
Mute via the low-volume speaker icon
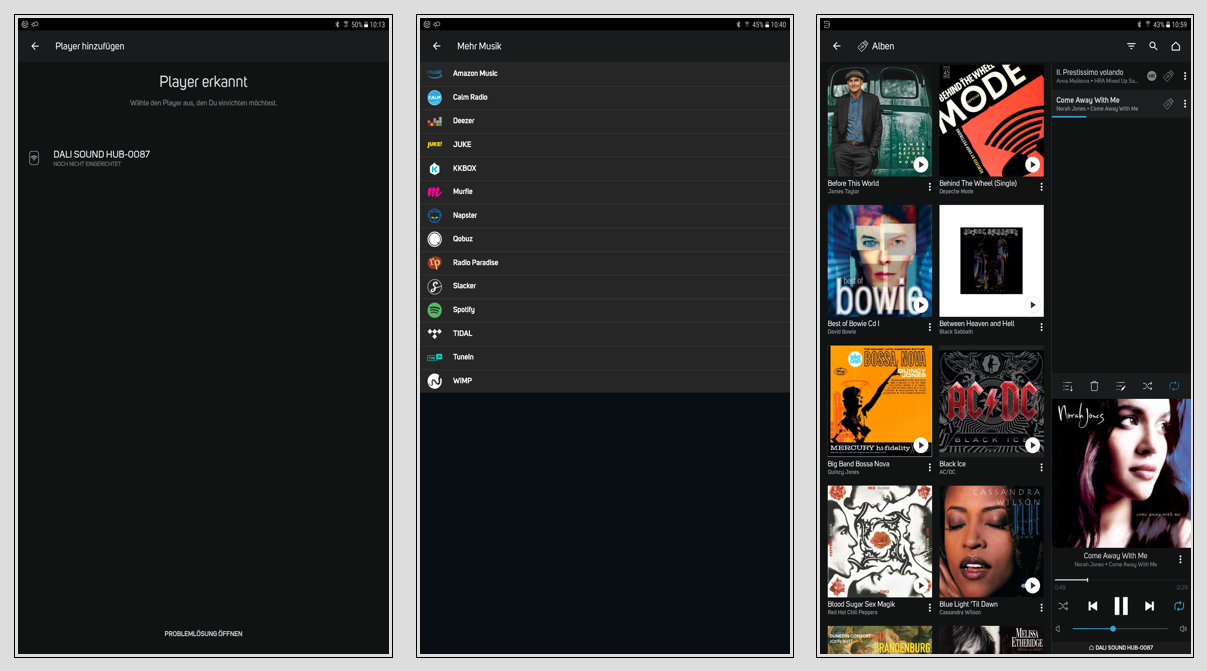[x=1059, y=629]
